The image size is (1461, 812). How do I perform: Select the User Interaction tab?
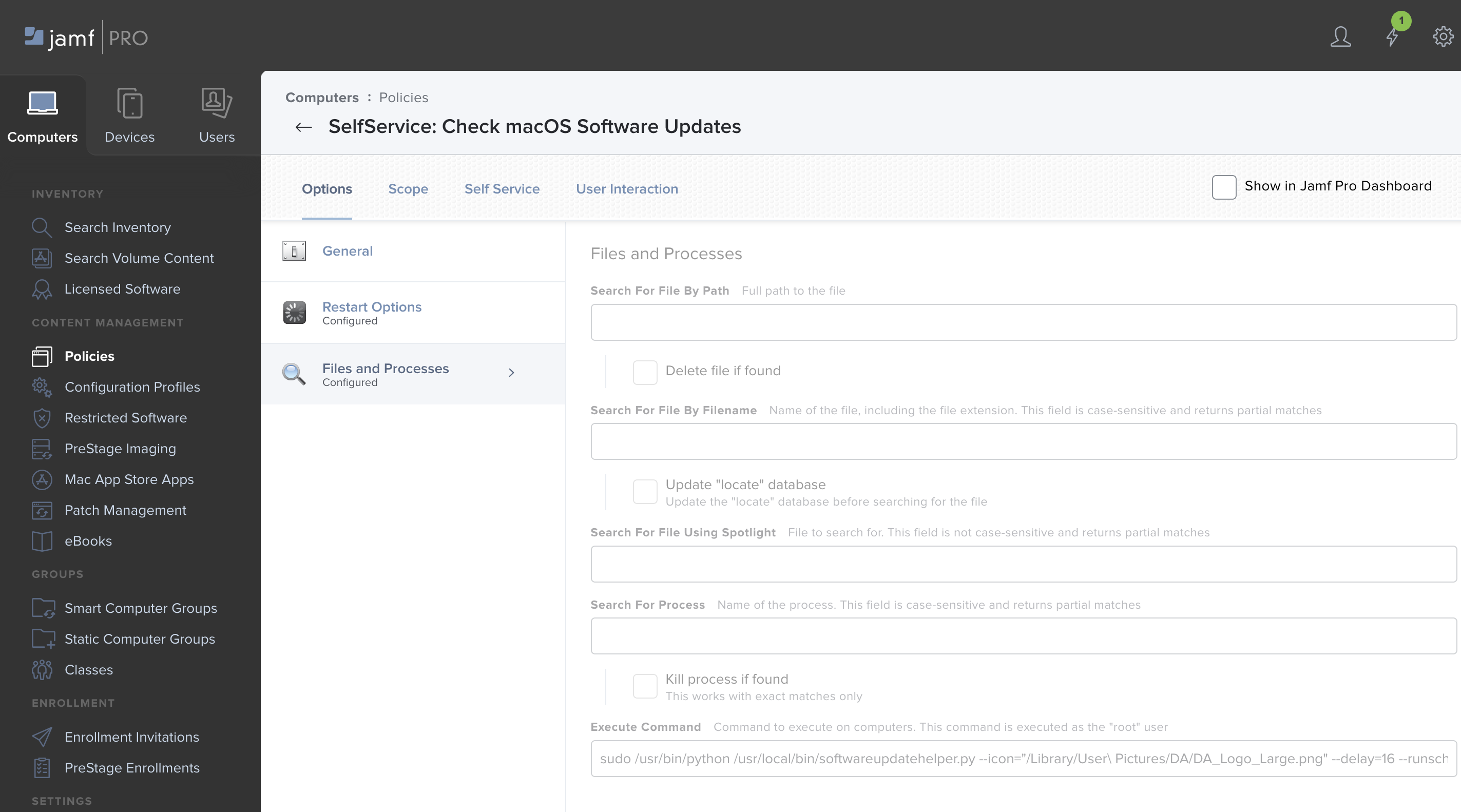(627, 189)
